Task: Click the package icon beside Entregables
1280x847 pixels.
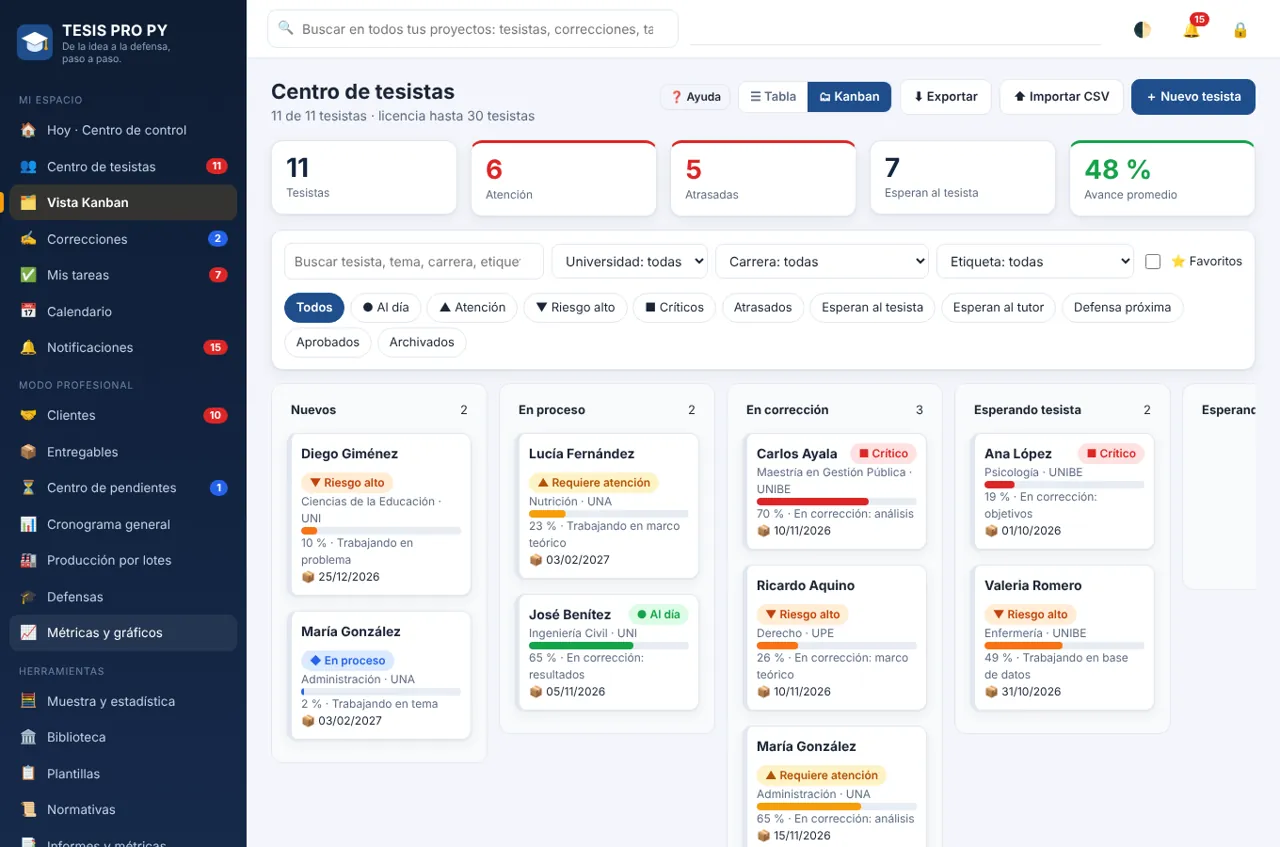Action: [x=28, y=452]
